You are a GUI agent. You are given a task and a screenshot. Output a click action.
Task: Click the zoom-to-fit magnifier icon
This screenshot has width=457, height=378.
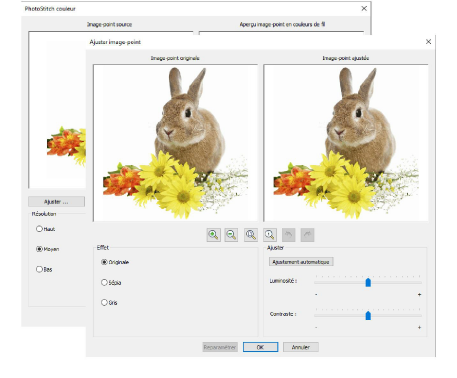coord(251,235)
